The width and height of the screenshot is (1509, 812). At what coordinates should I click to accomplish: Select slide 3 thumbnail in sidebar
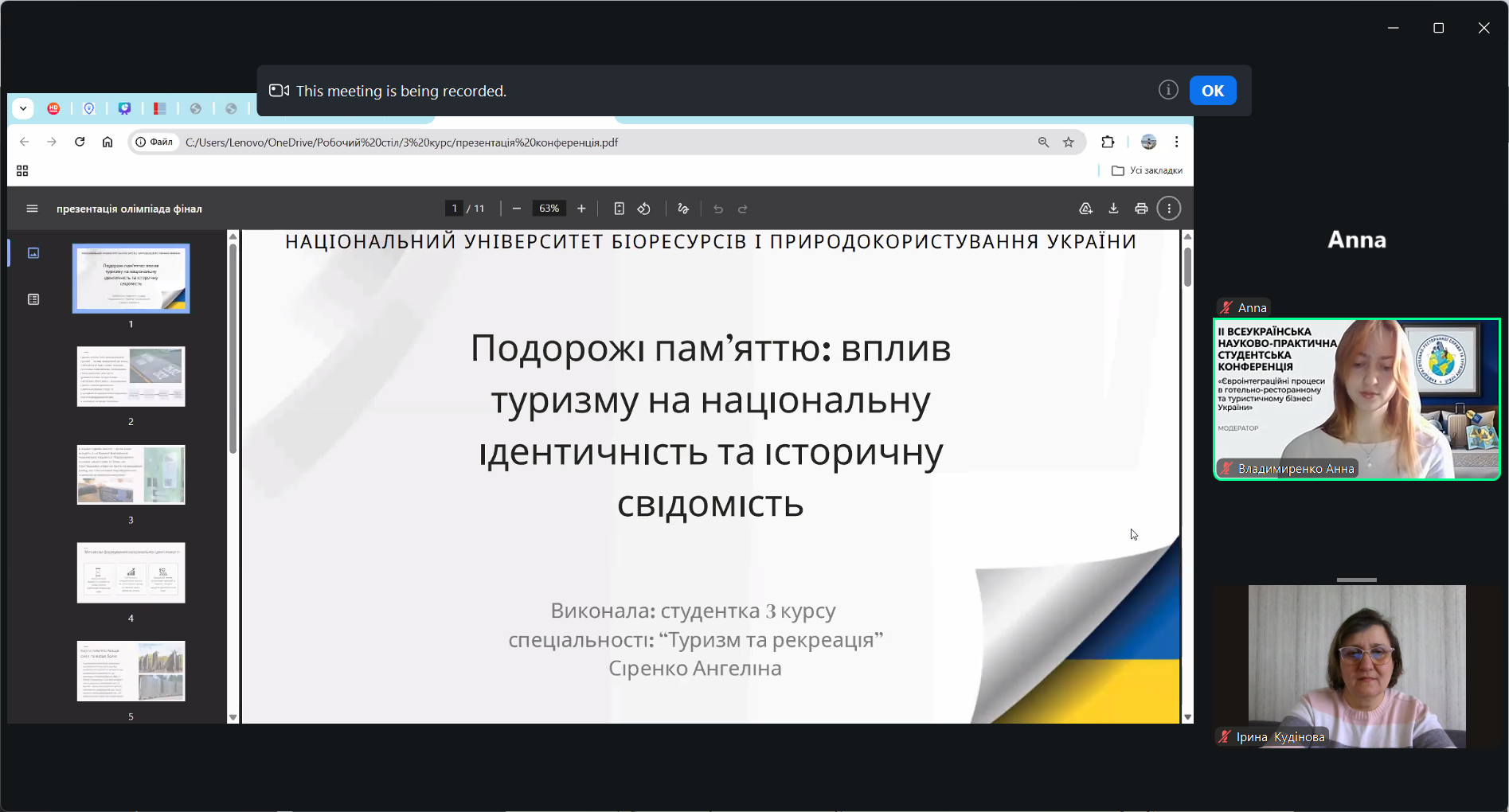point(131,475)
